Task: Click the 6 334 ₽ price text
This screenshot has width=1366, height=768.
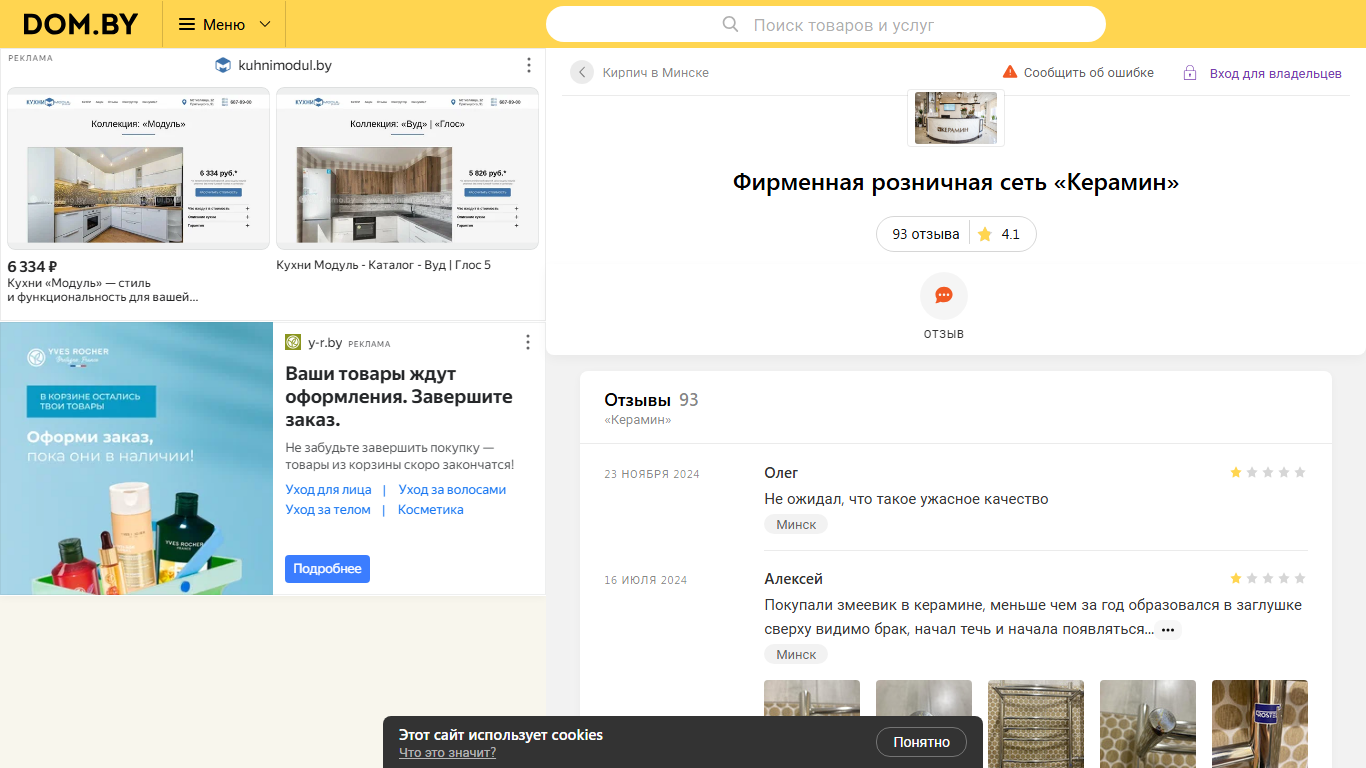Action: [x=32, y=266]
